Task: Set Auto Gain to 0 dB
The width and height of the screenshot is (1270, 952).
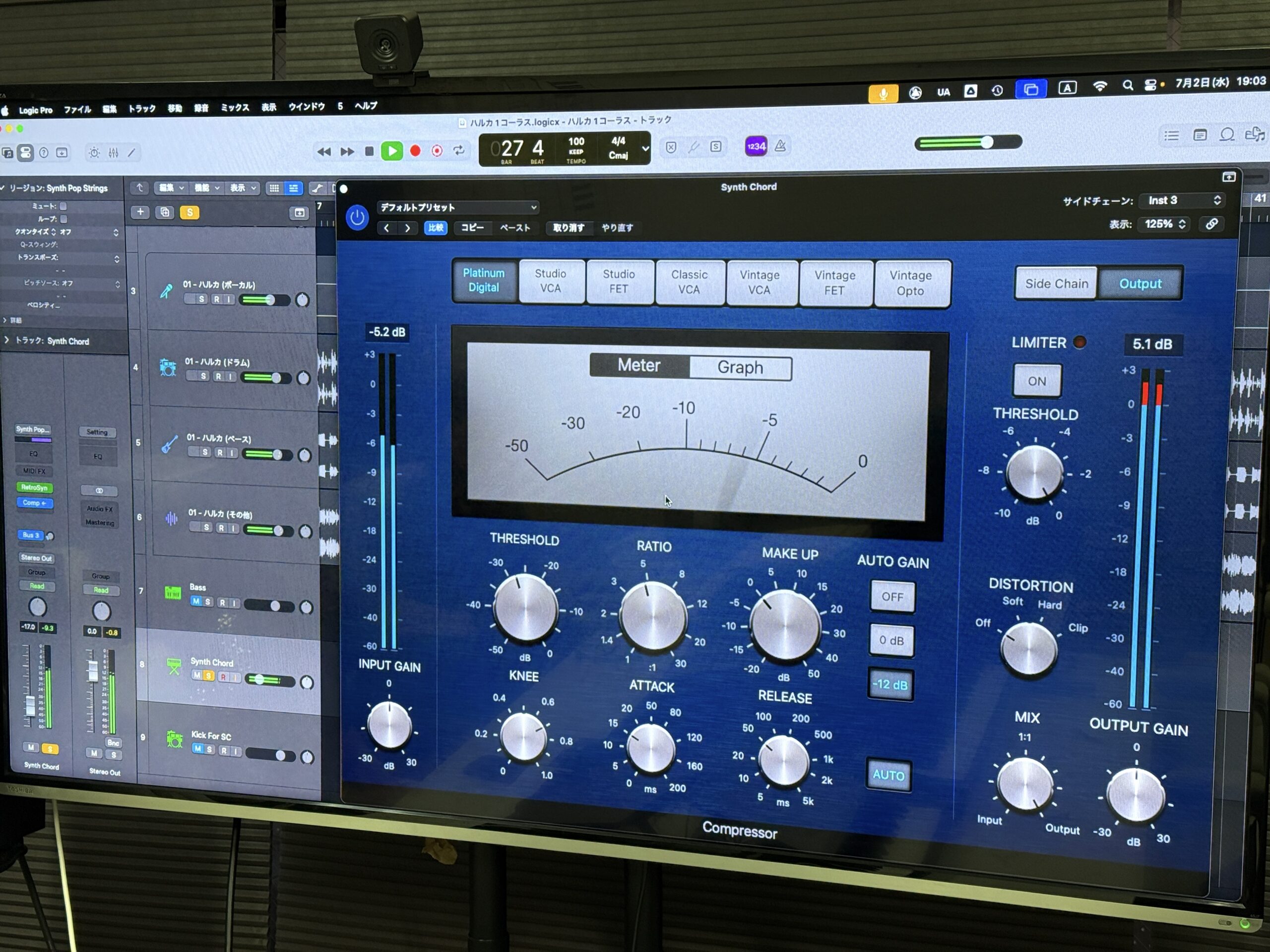Action: pyautogui.click(x=891, y=641)
